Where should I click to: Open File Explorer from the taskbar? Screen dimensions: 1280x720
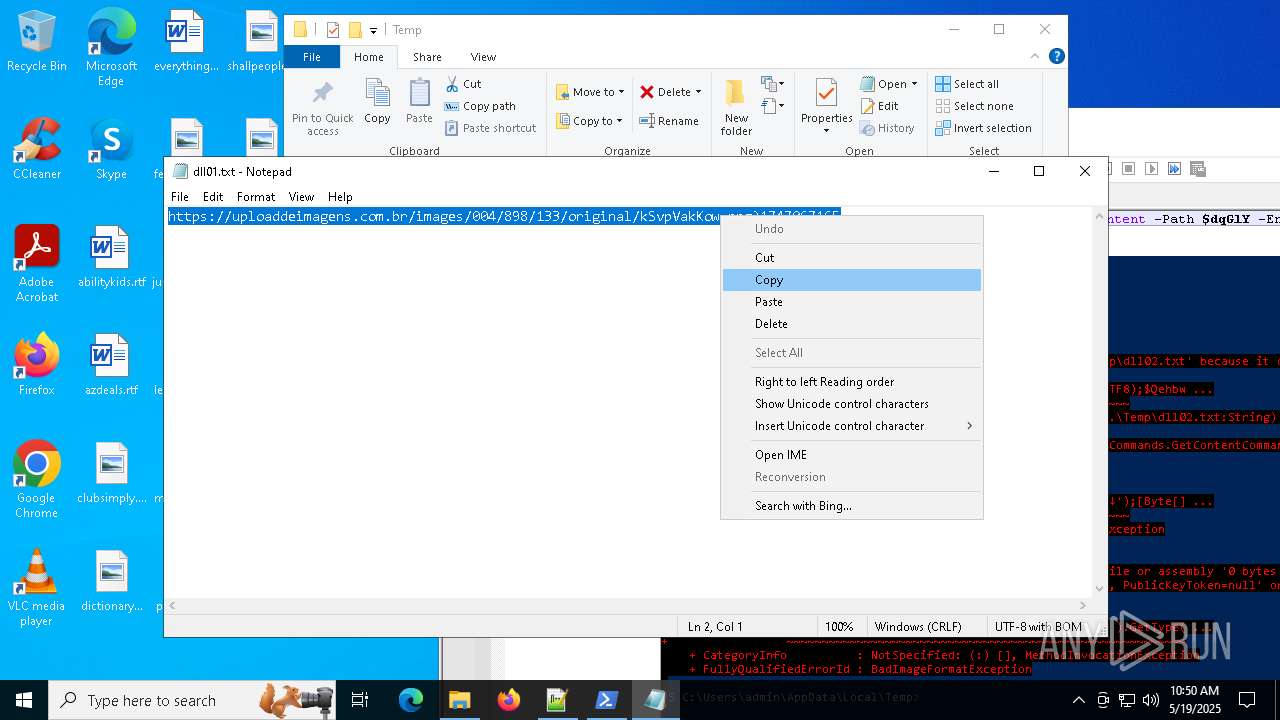click(460, 700)
